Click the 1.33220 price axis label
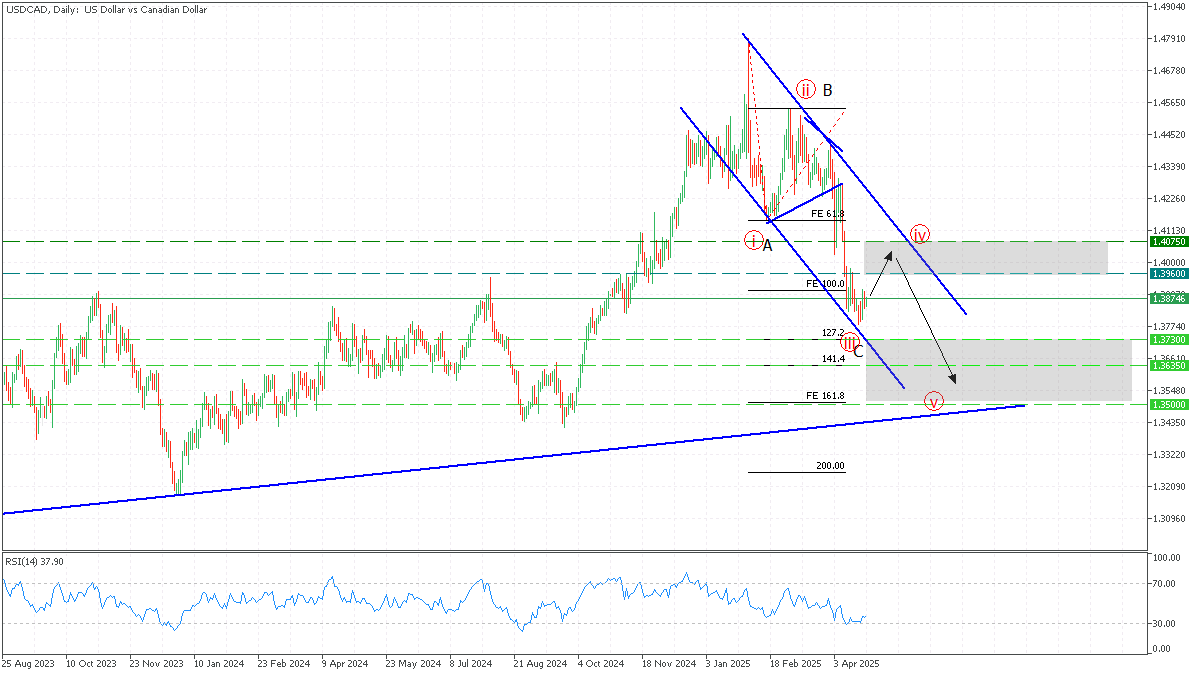Viewport: 1200px width, 675px height. [x=1169, y=455]
